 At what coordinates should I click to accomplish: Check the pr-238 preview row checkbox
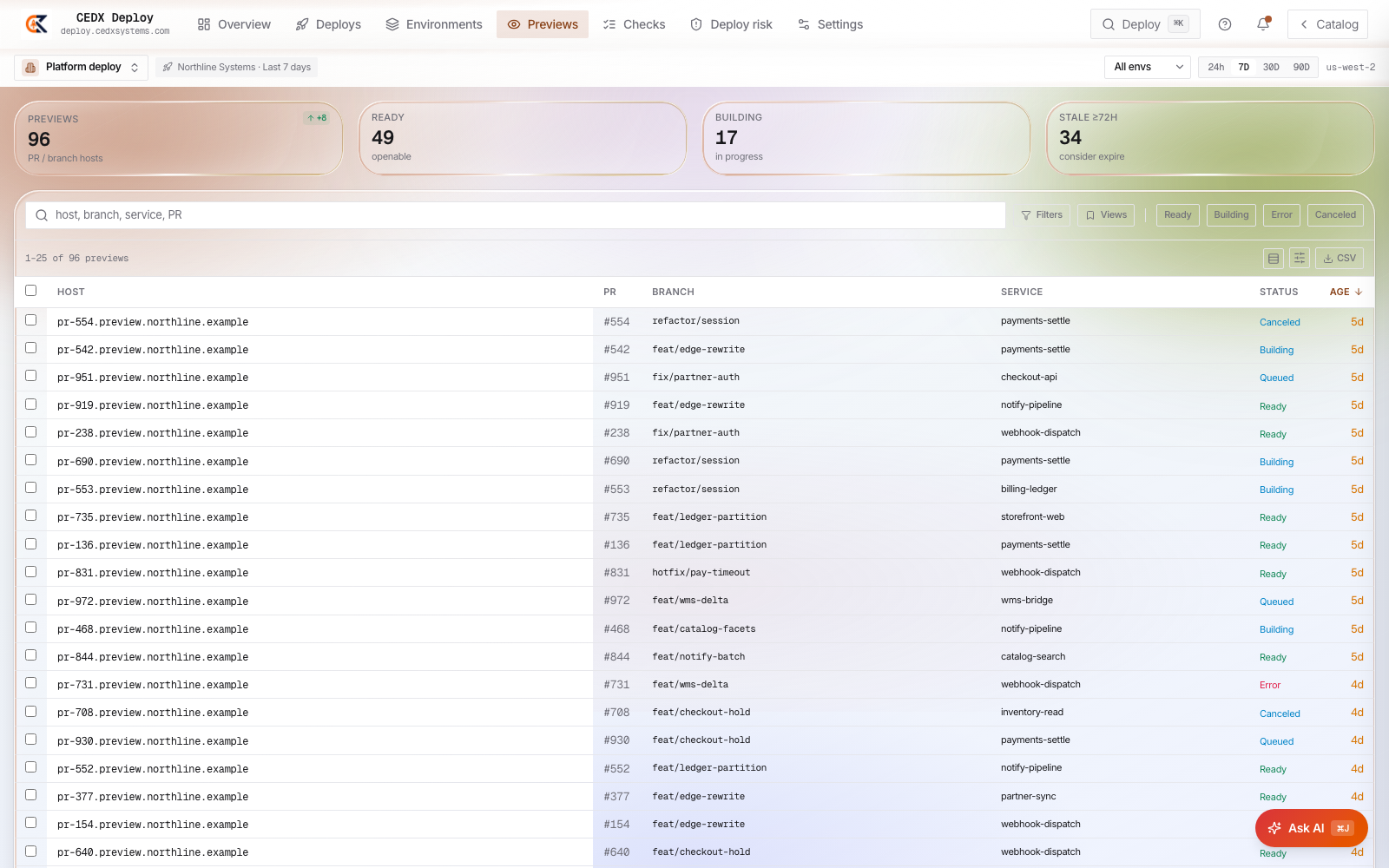[31, 432]
